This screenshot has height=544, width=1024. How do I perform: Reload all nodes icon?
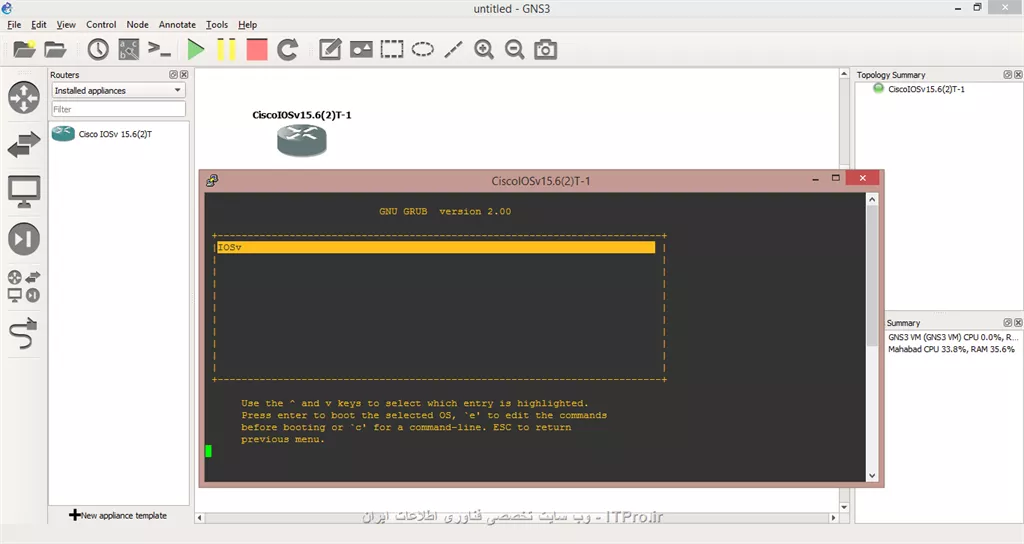point(287,50)
